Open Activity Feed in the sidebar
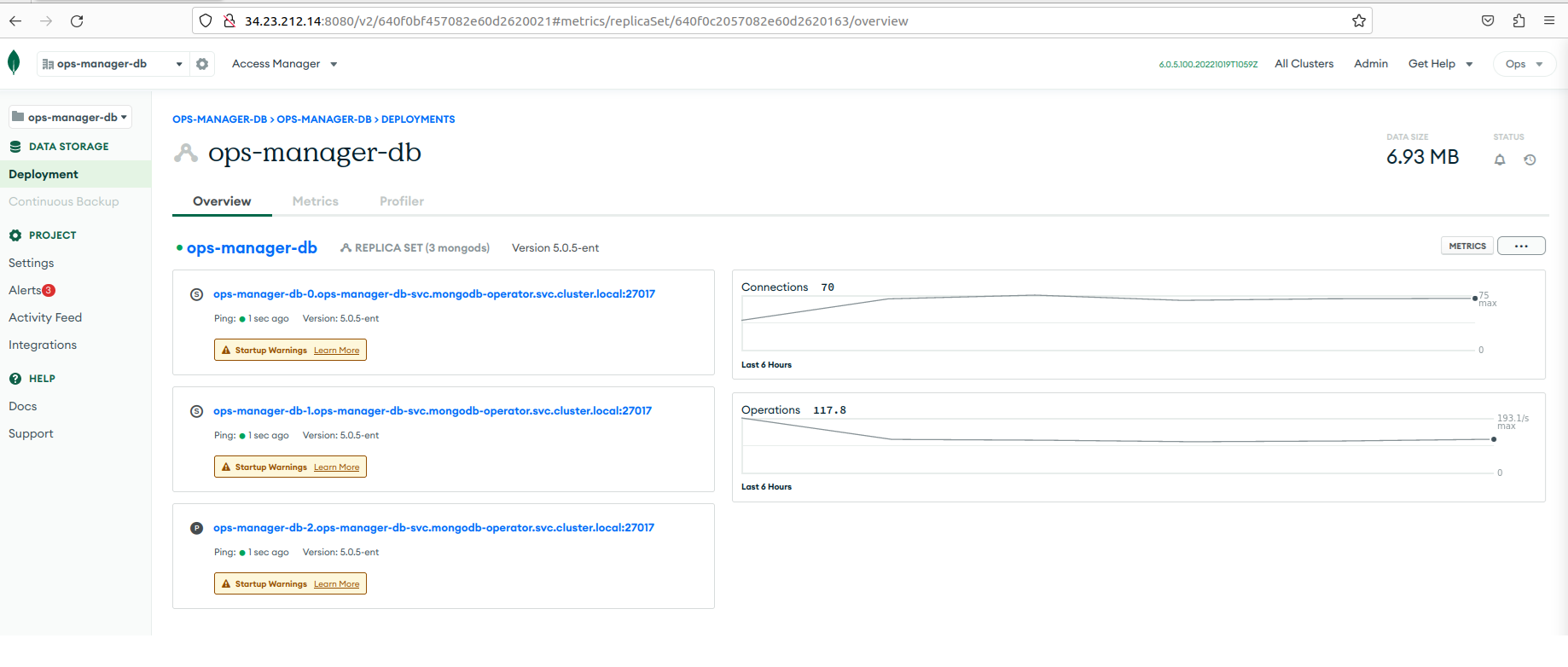 tap(45, 317)
